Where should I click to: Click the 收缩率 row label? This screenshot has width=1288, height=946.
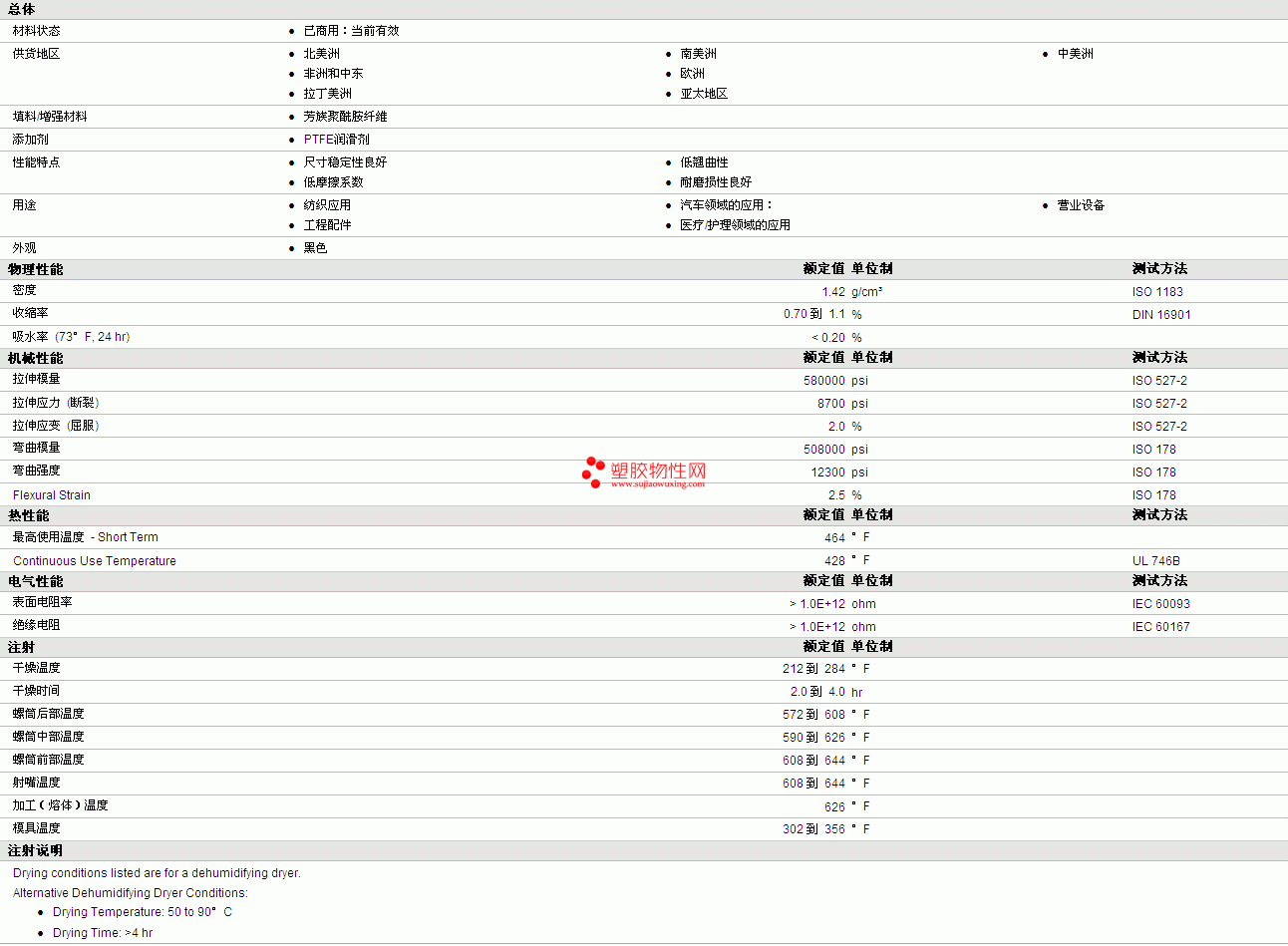coord(30,313)
